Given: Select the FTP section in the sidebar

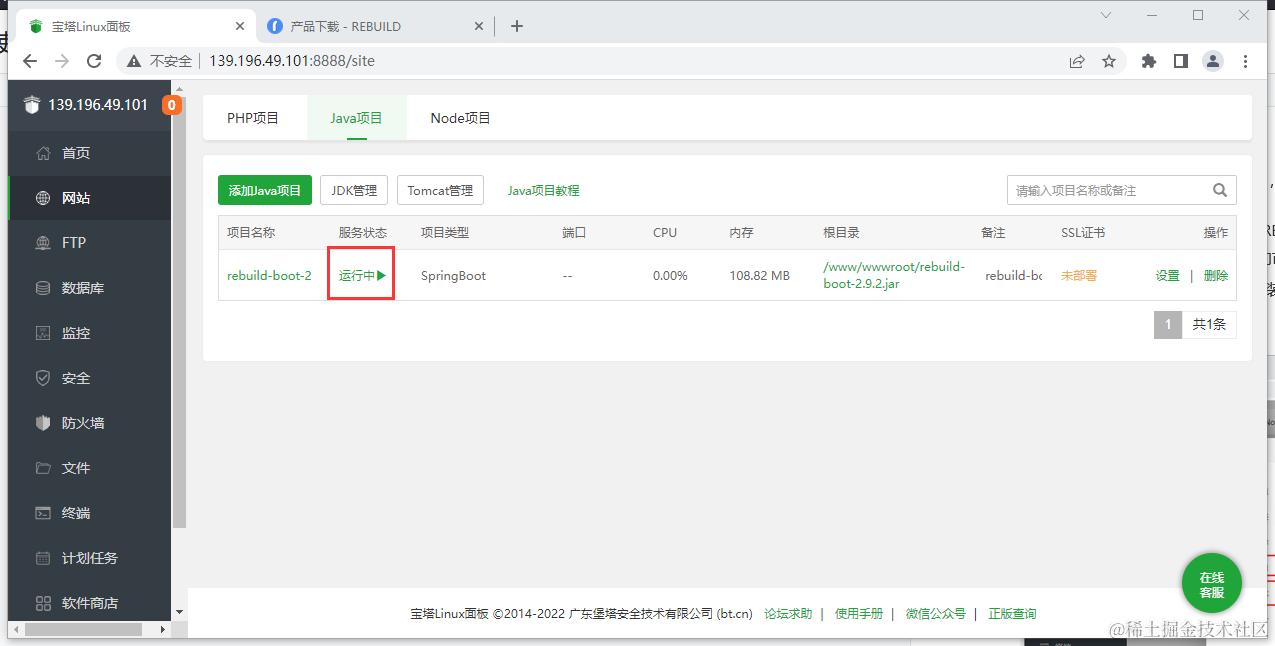Looking at the screenshot, I should [73, 242].
